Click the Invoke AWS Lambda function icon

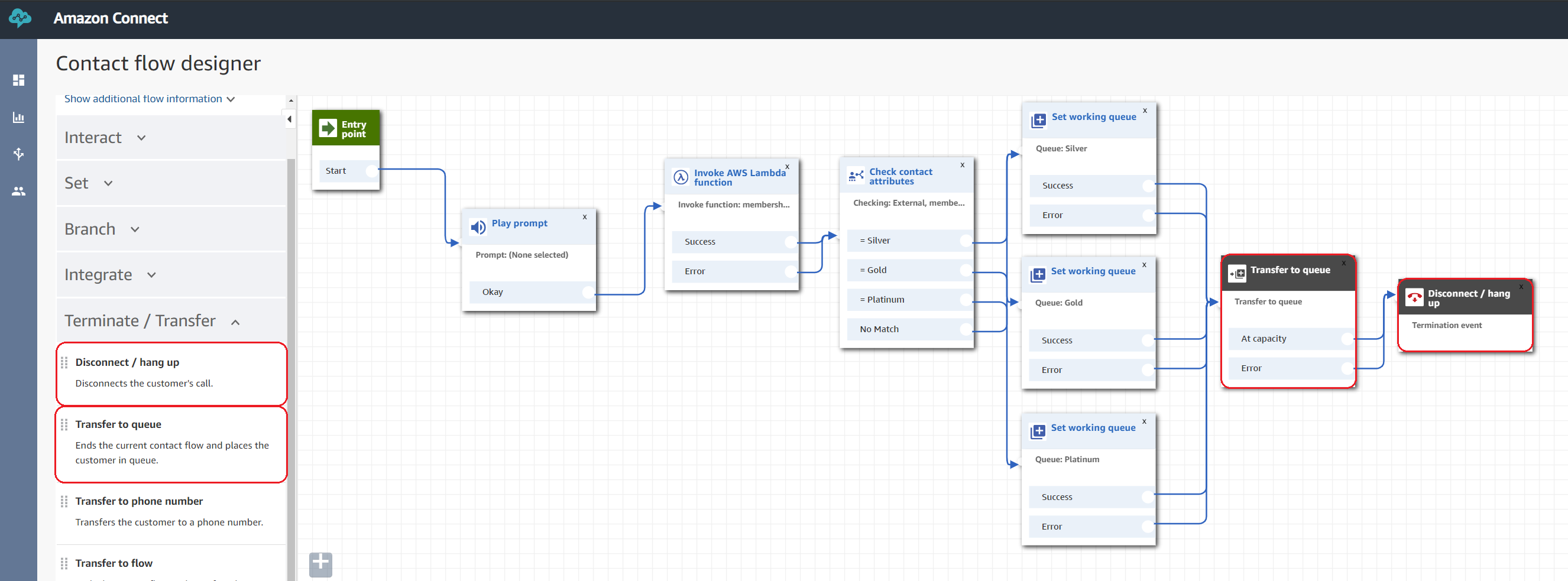[681, 177]
